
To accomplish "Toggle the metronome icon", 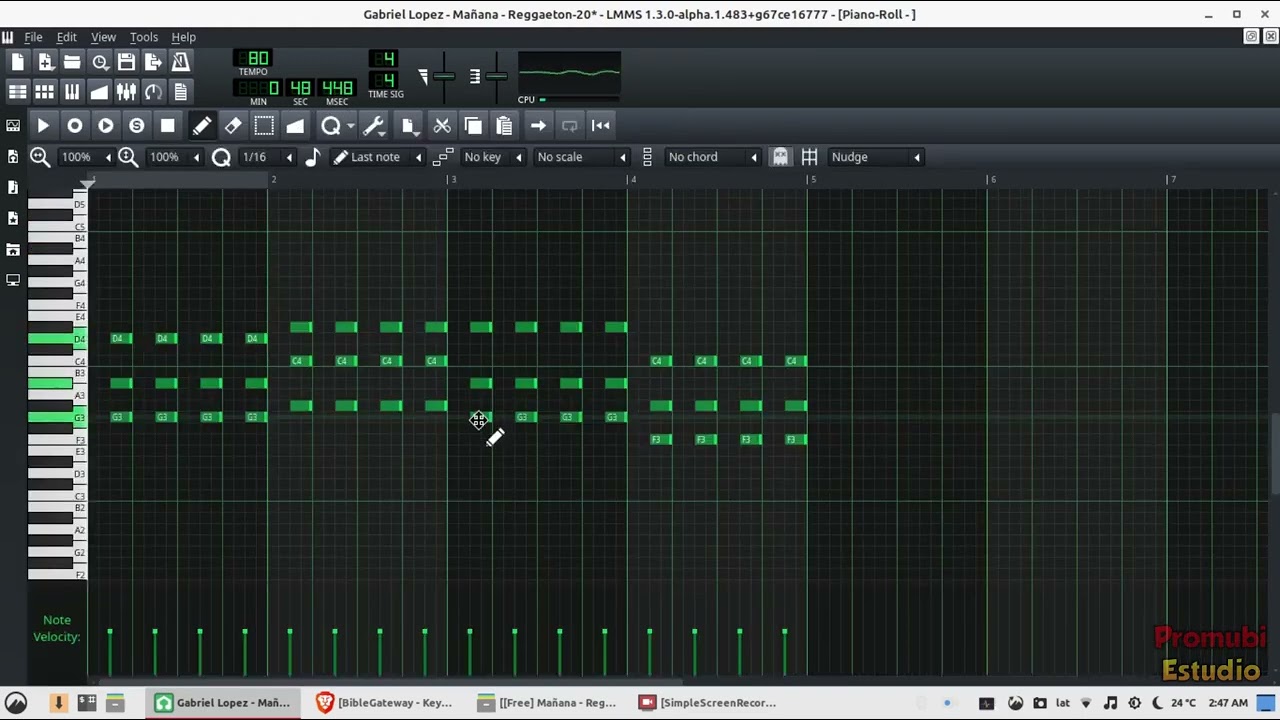I will [180, 62].
